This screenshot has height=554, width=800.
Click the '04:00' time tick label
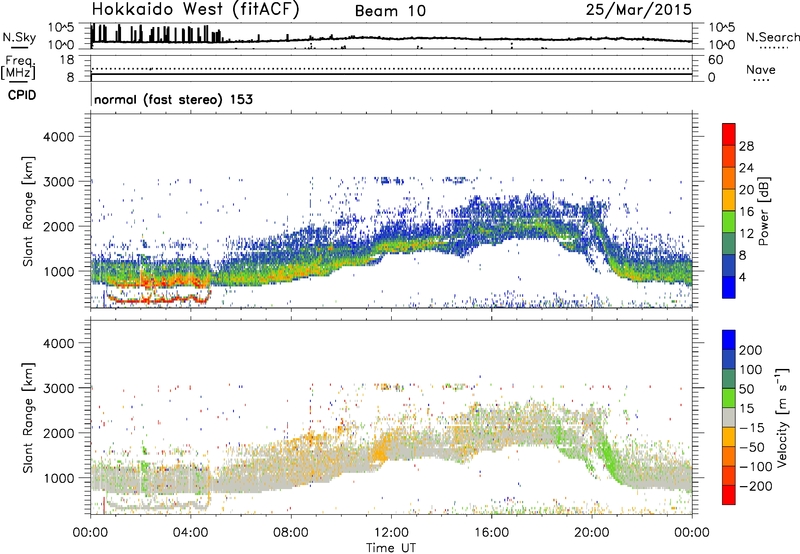(x=191, y=533)
